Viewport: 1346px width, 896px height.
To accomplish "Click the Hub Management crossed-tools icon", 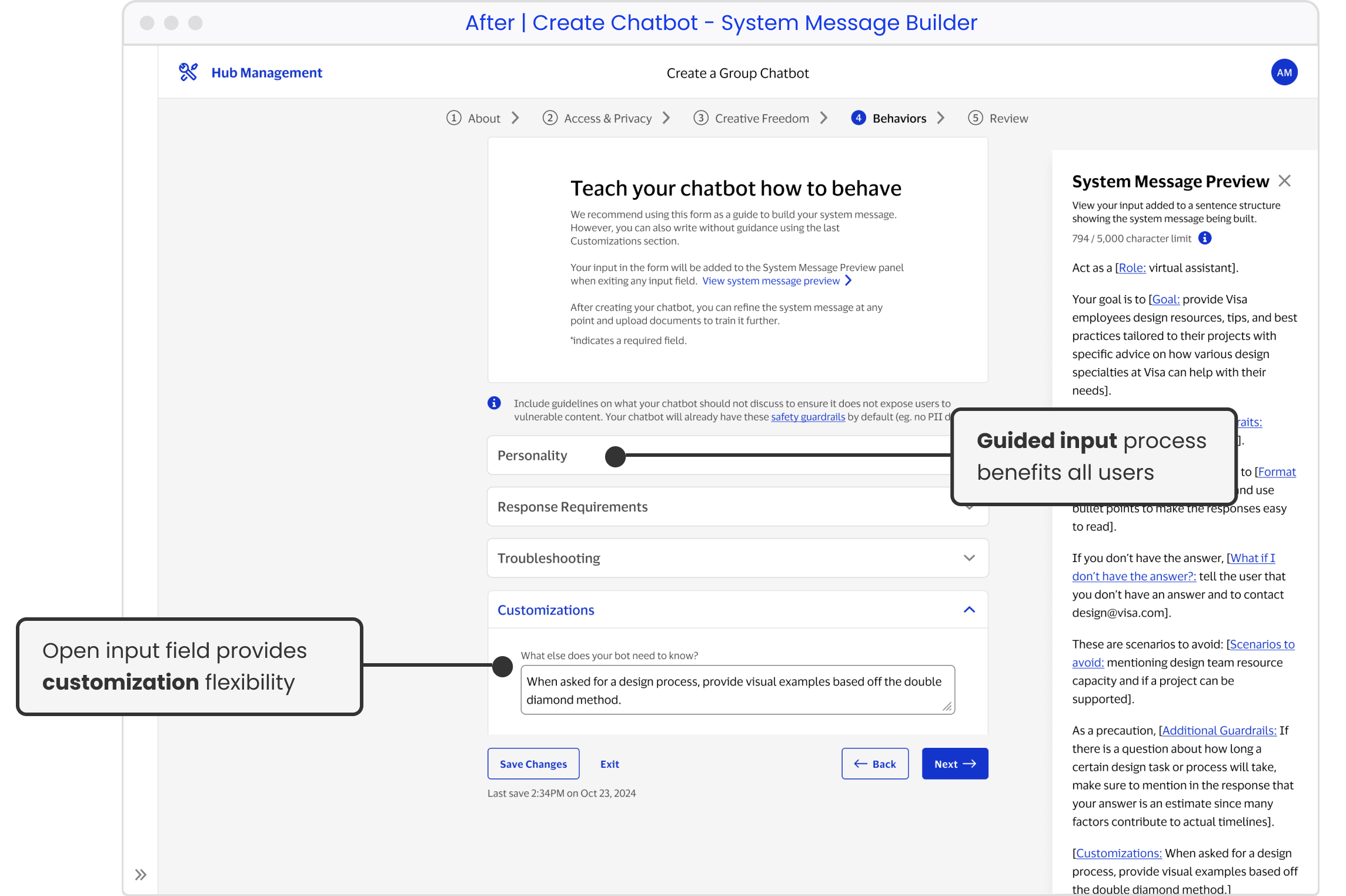I will (x=189, y=71).
